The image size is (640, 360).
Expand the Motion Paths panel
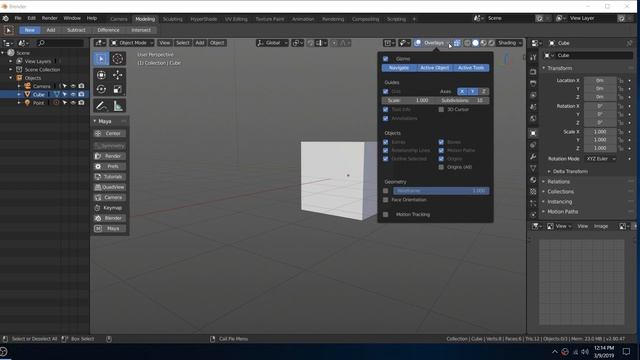(562, 211)
